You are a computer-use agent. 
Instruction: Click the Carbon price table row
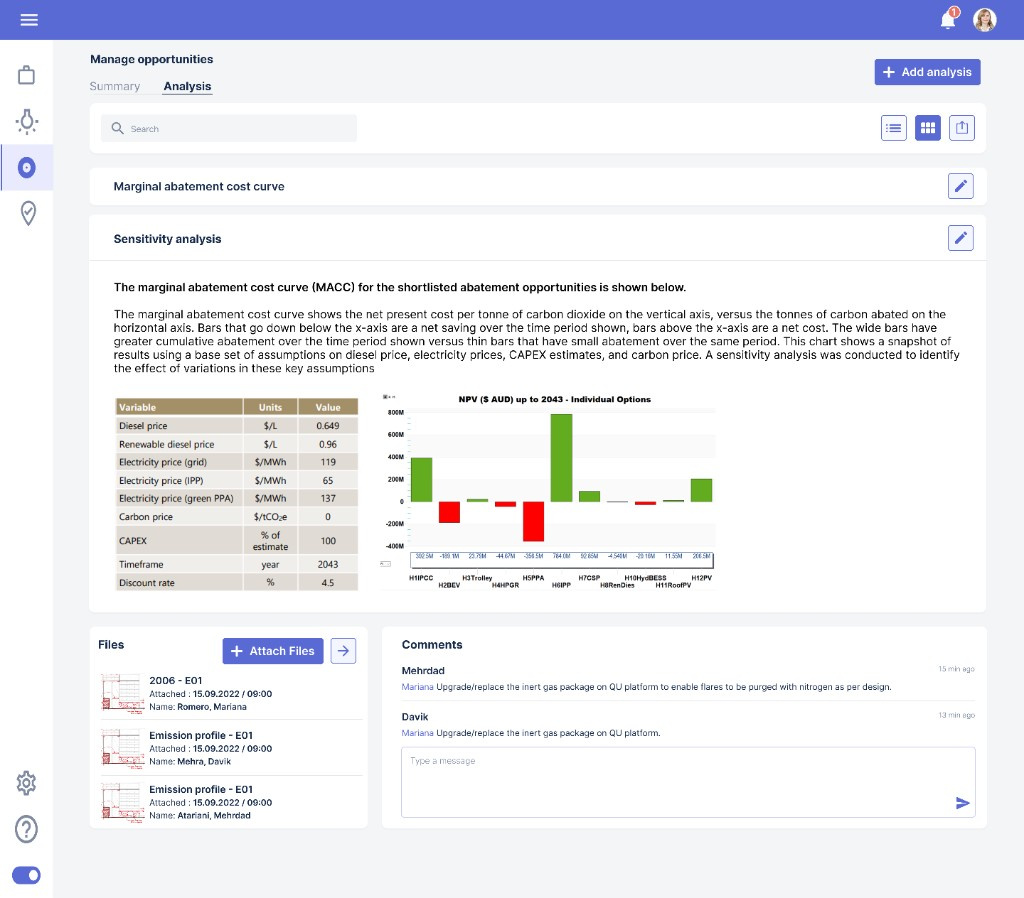pos(236,517)
